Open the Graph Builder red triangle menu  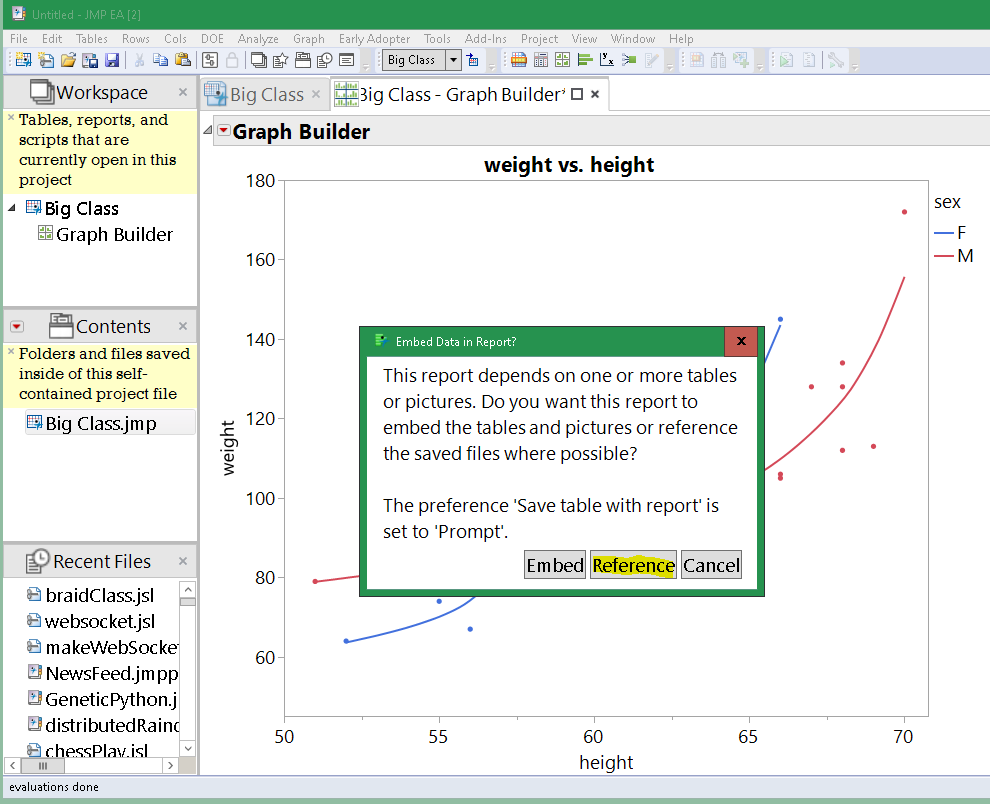pos(223,132)
